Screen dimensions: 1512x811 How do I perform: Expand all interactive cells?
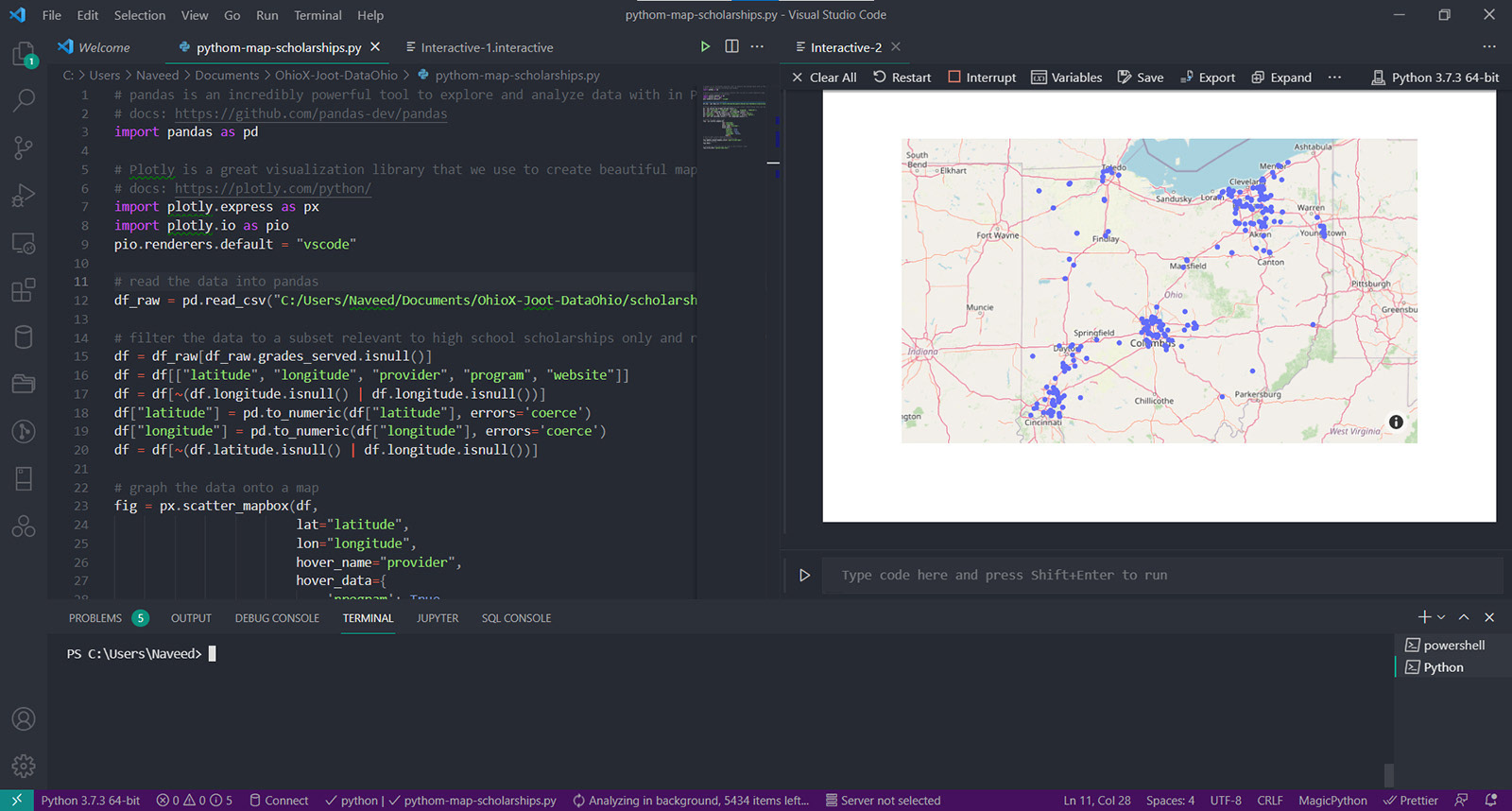point(1281,78)
